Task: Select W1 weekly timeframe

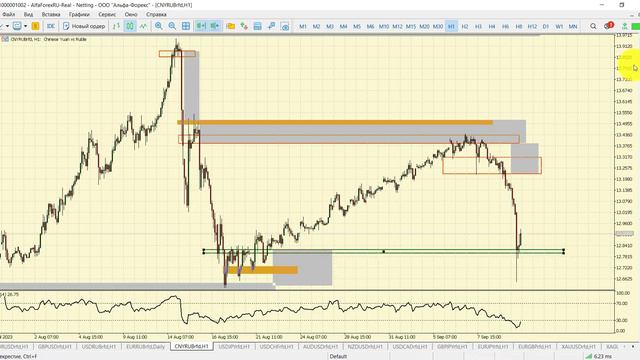Action: click(x=559, y=26)
